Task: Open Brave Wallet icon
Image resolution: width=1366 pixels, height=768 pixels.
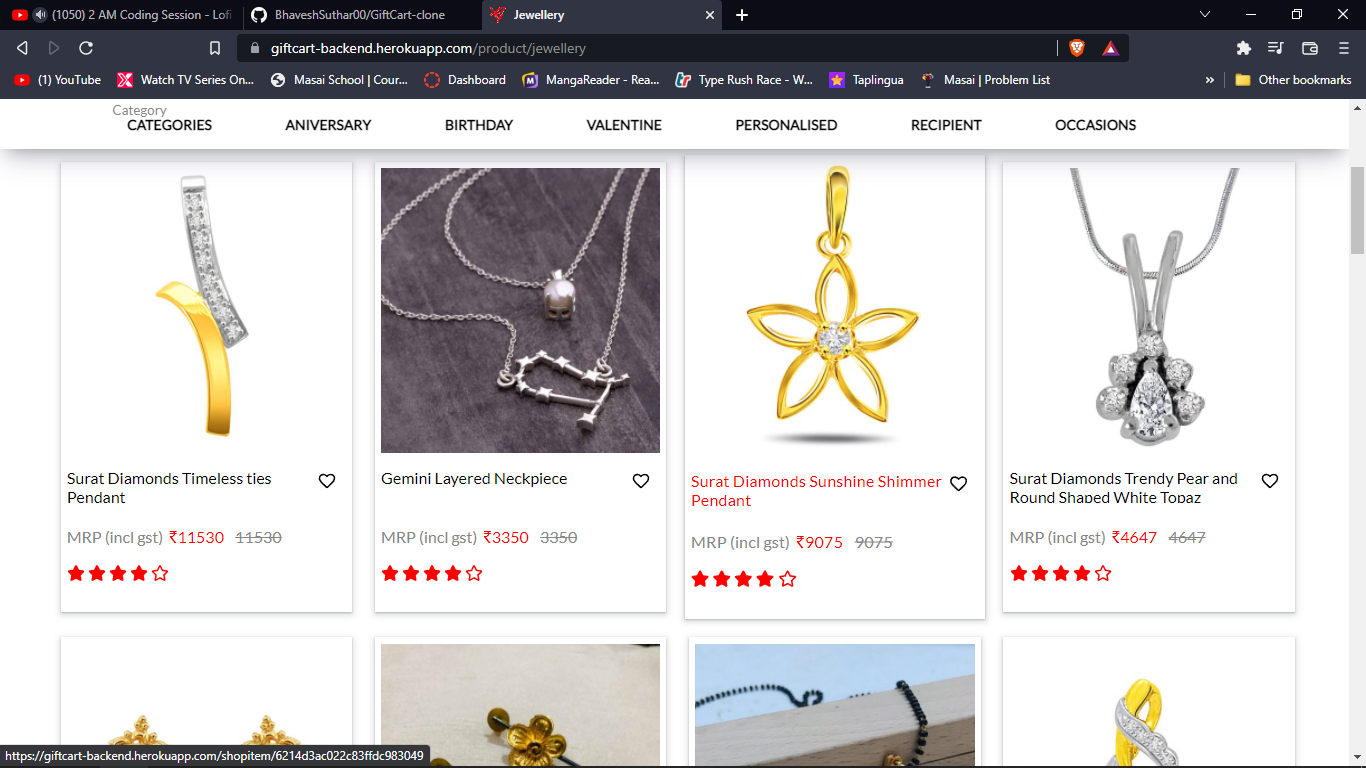Action: [1310, 48]
